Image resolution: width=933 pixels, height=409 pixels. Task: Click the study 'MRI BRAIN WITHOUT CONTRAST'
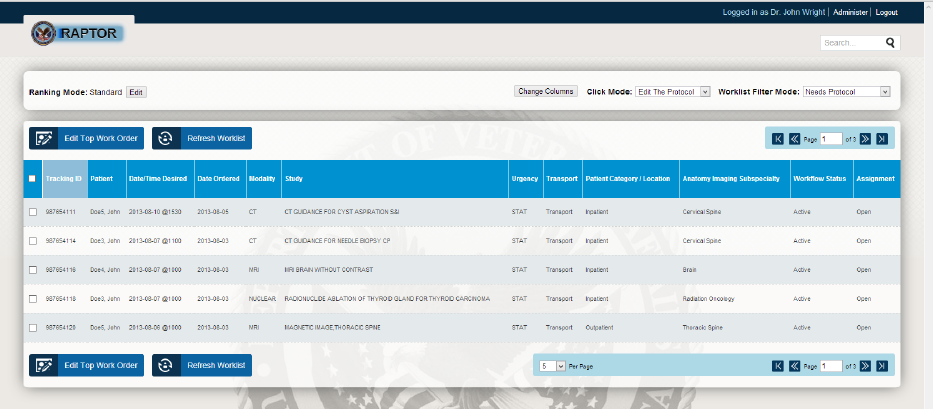328,270
